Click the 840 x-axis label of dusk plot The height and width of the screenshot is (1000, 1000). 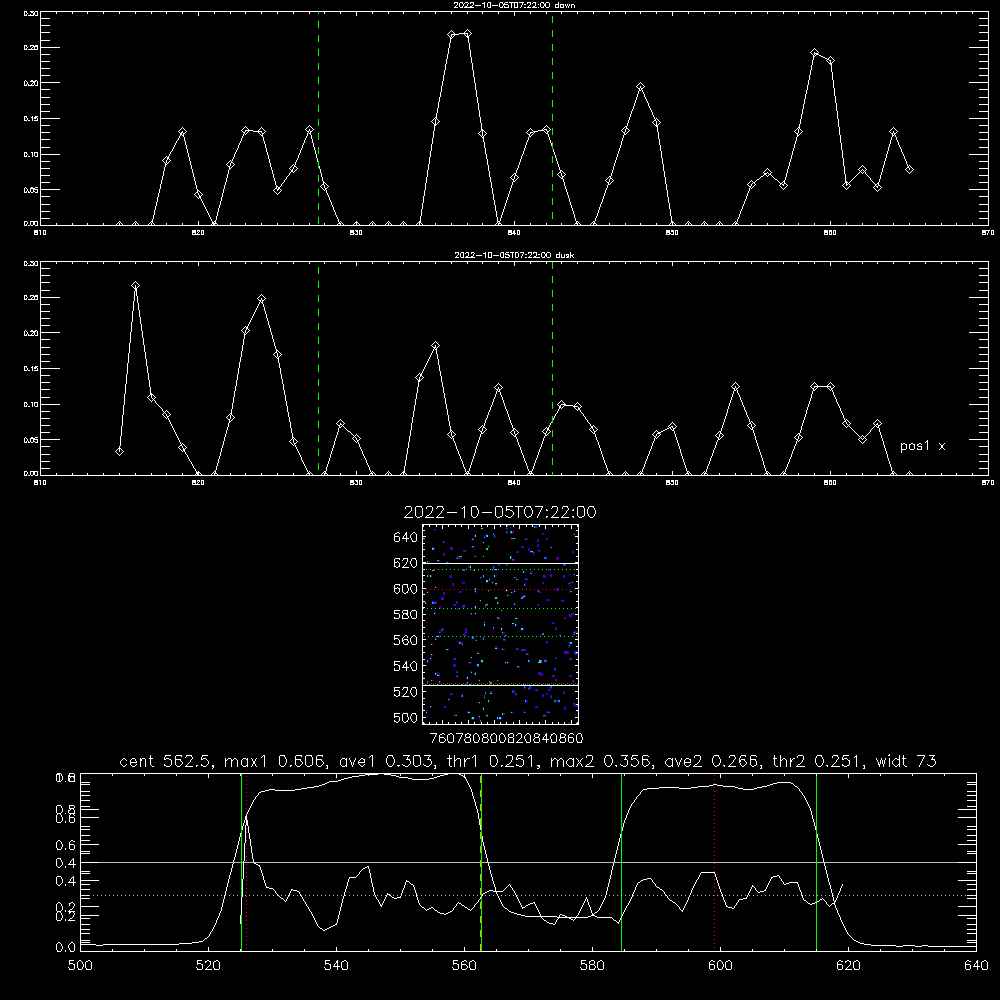pos(514,483)
